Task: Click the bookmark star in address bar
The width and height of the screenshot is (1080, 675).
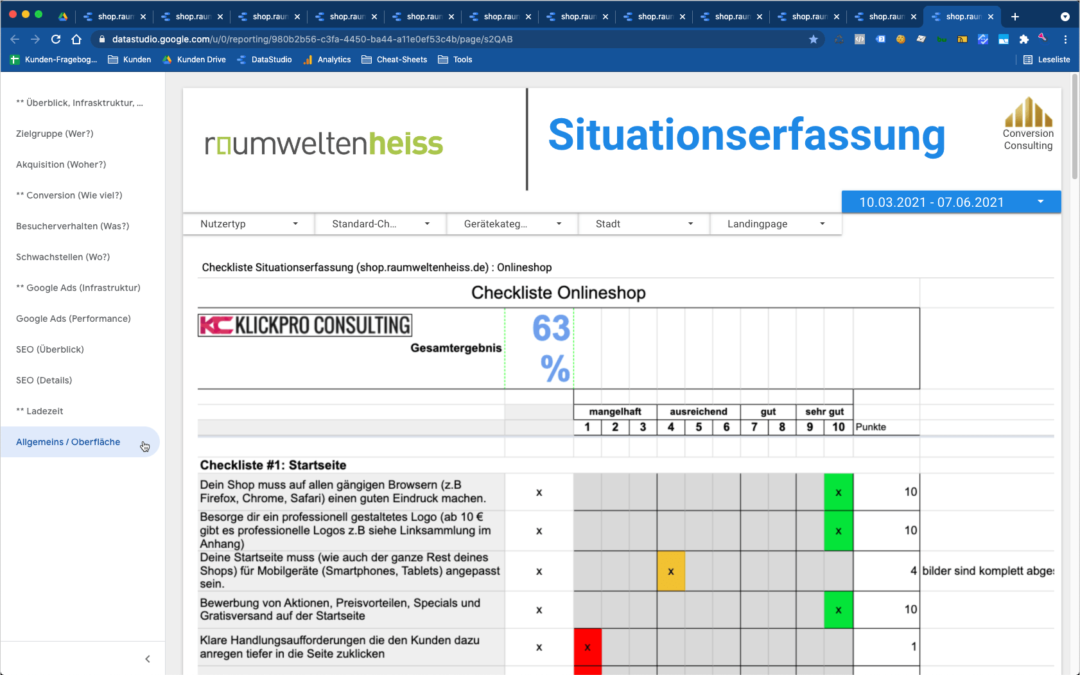Action: pos(813,39)
